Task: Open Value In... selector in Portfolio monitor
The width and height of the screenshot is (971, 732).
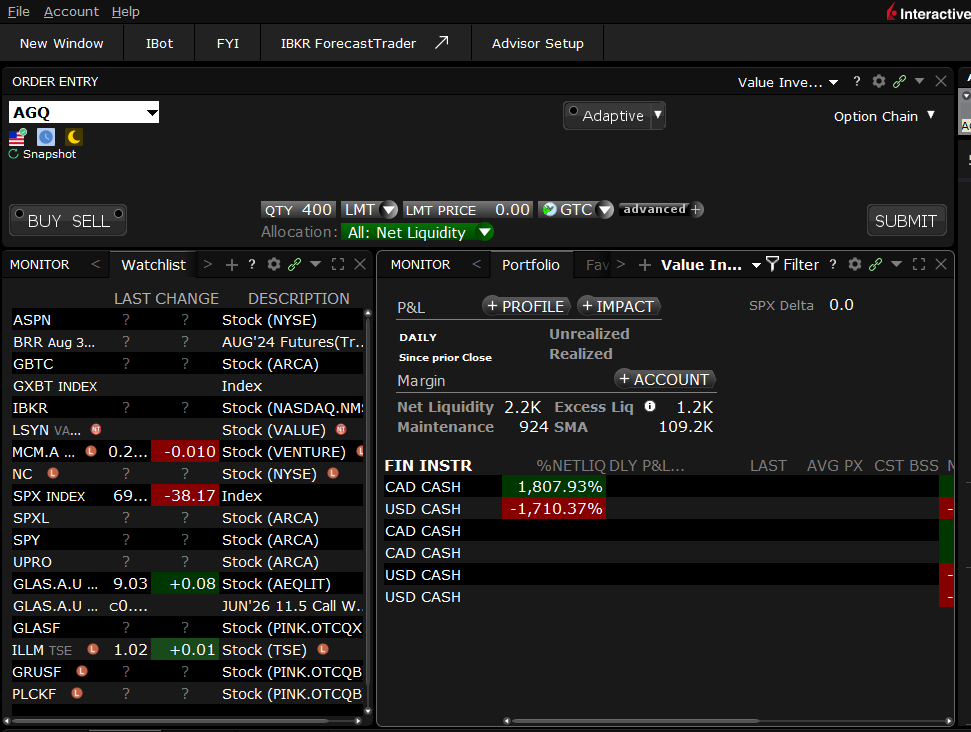Action: pyautogui.click(x=711, y=265)
